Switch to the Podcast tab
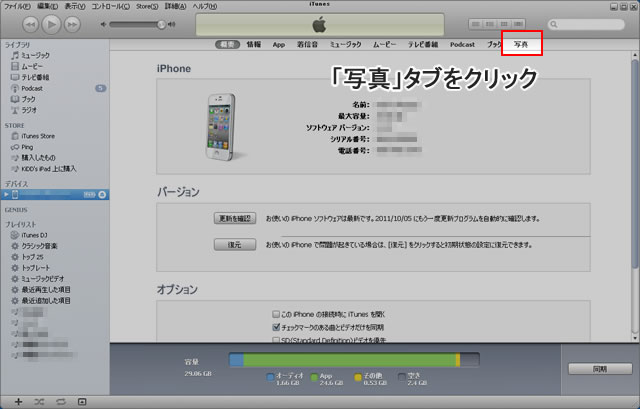Viewport: 640px width, 409px height. coord(462,44)
